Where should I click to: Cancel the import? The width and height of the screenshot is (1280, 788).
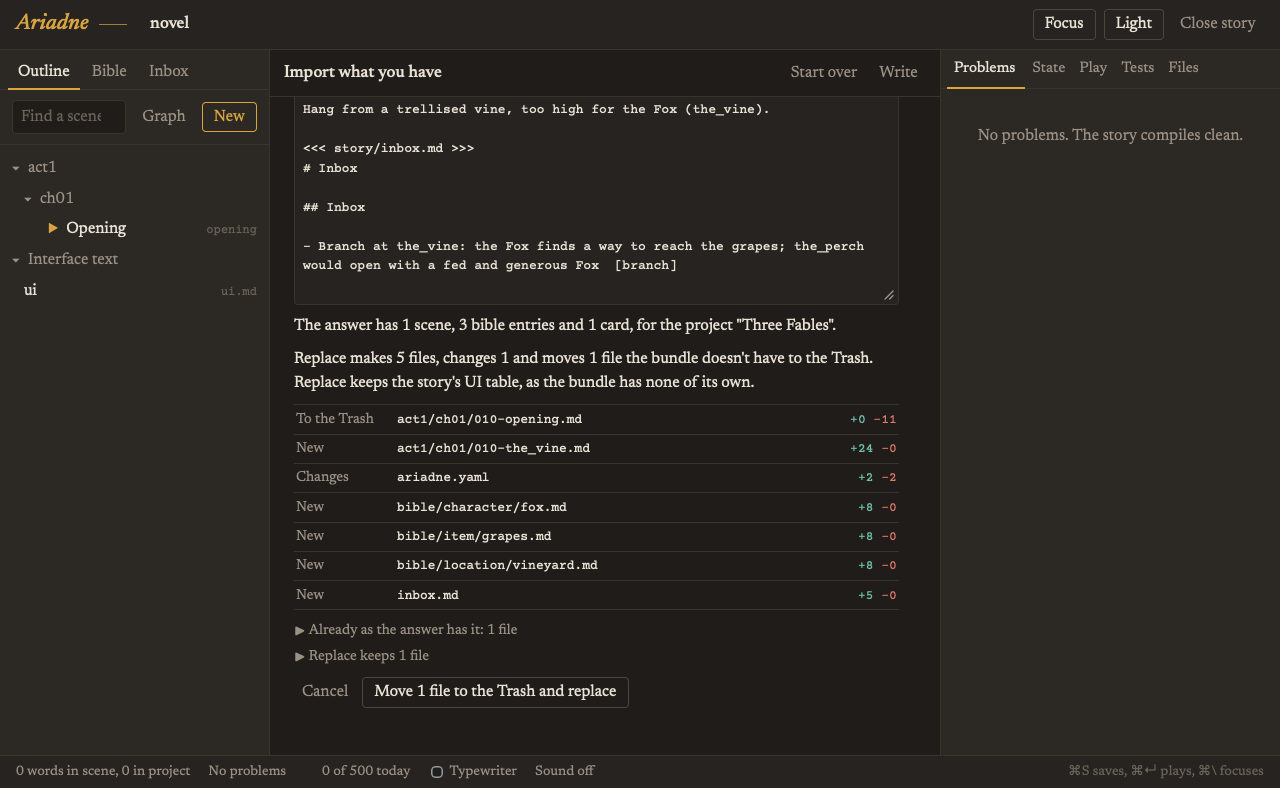click(325, 691)
